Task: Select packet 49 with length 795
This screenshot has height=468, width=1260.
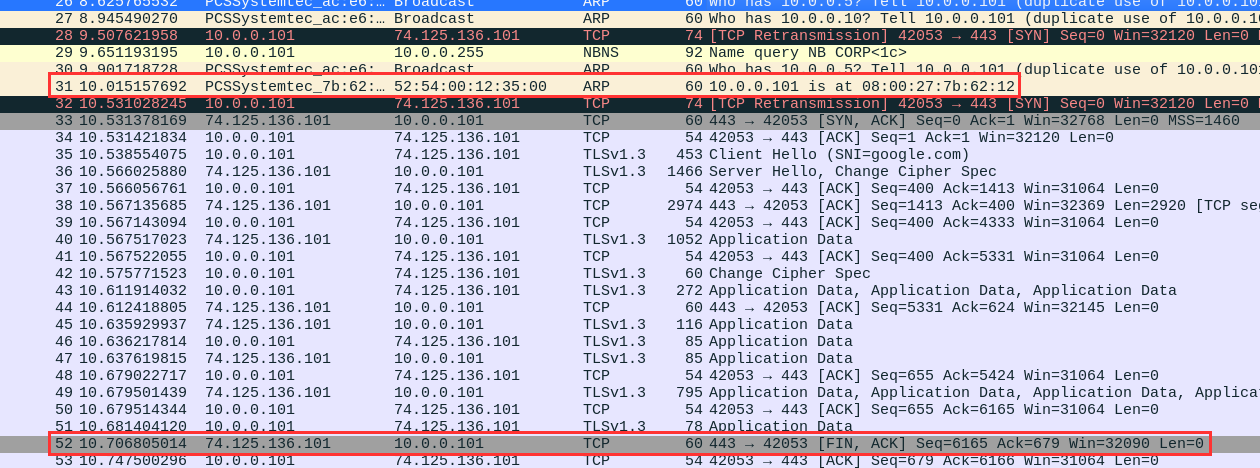Action: (x=630, y=392)
